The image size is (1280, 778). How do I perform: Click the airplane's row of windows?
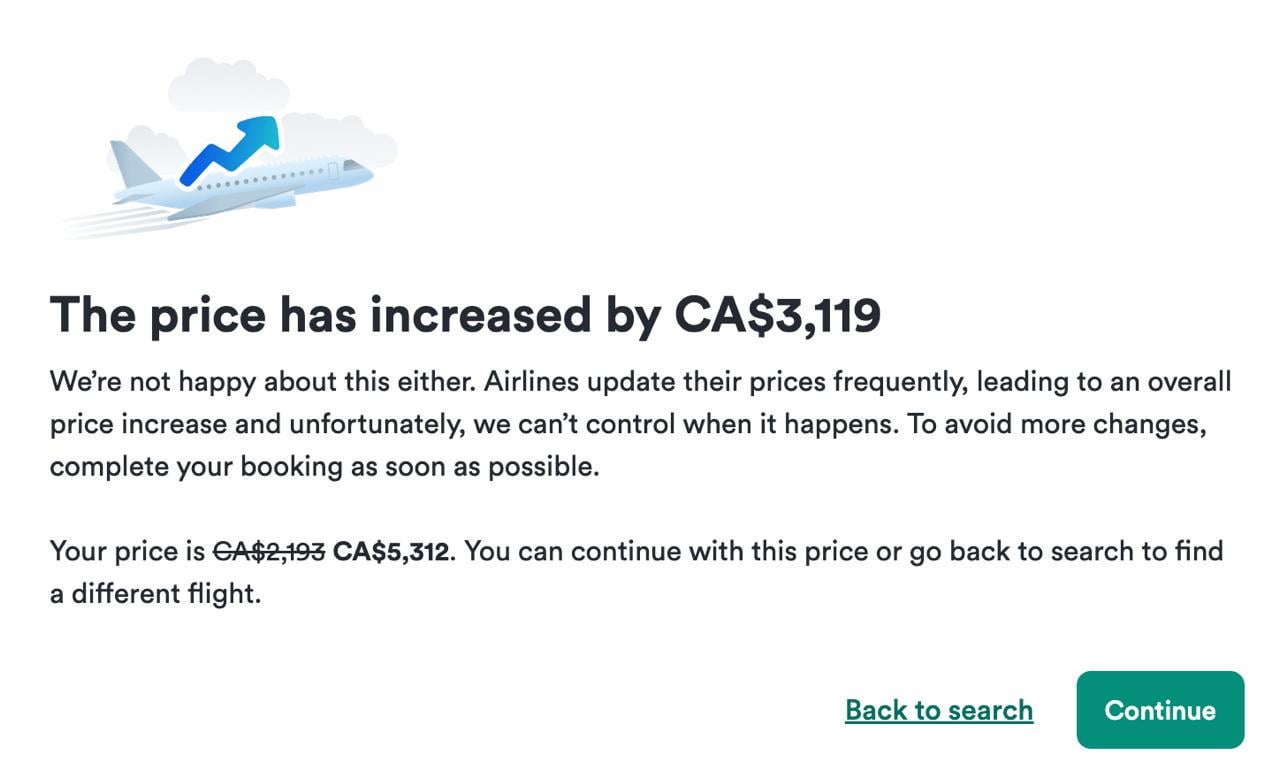click(x=260, y=180)
